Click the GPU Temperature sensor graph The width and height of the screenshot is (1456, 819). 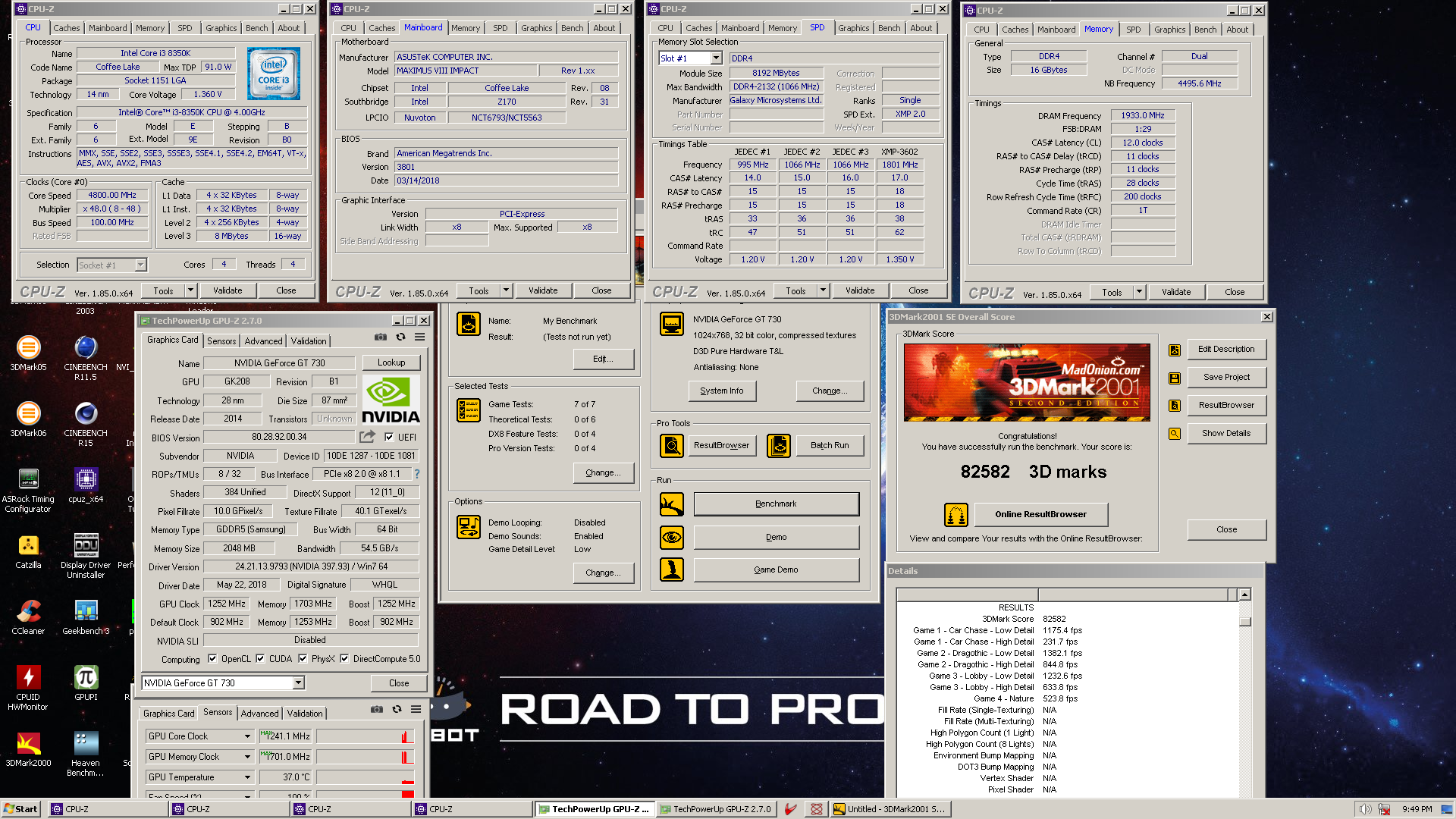click(366, 777)
